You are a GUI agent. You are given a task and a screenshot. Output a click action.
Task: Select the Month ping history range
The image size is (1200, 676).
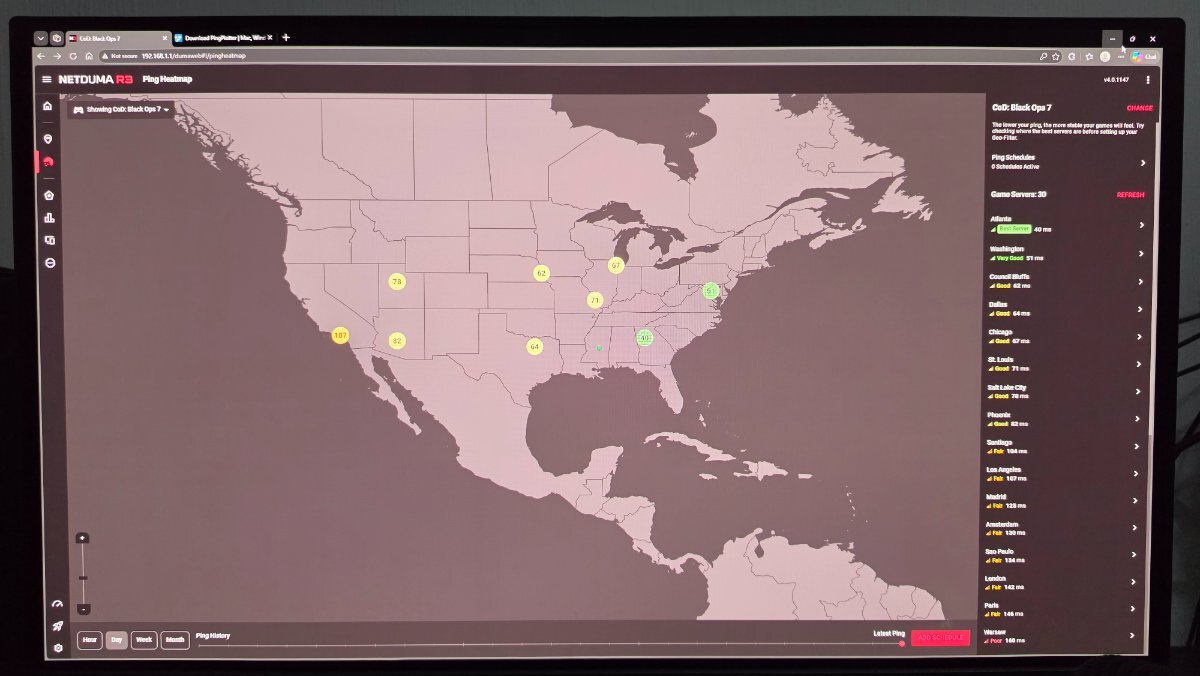point(175,640)
